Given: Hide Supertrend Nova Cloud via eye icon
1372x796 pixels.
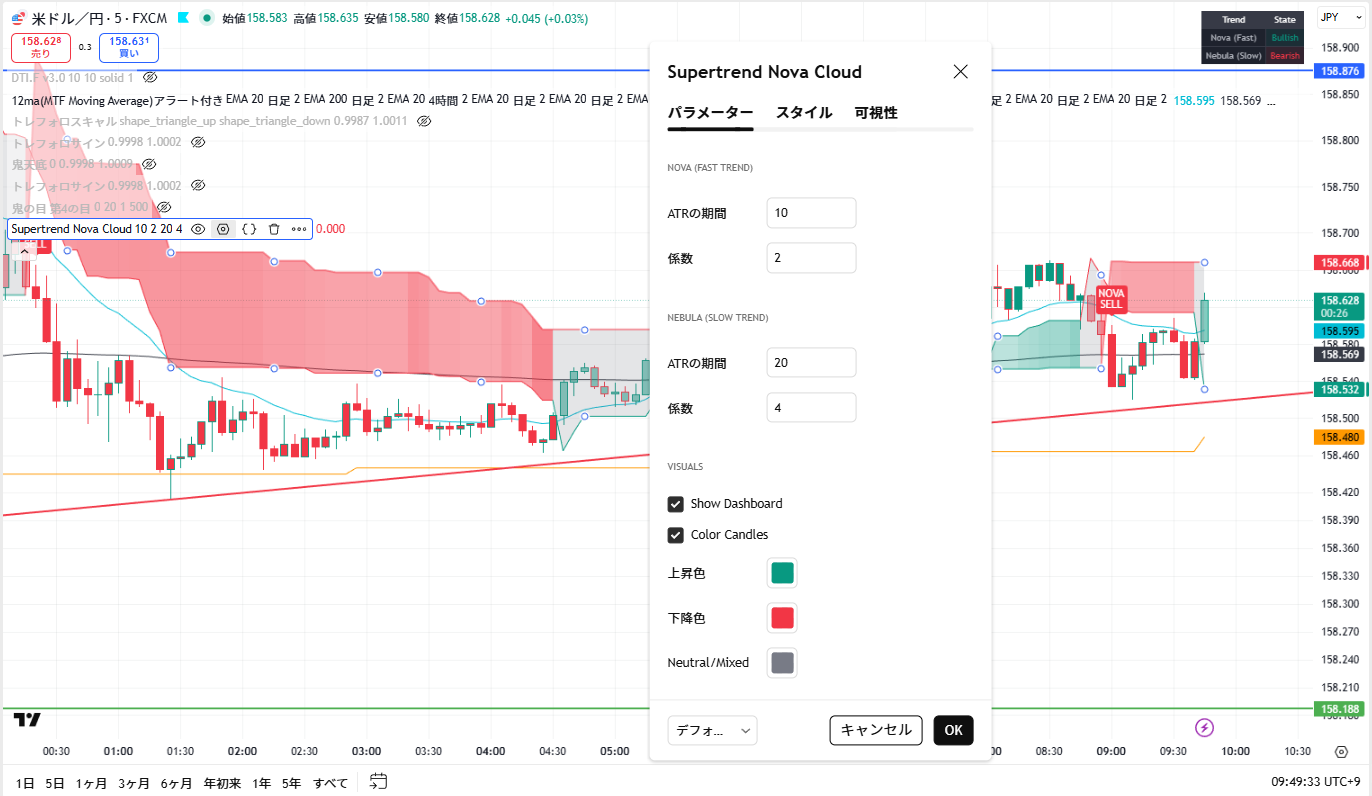Looking at the screenshot, I should [198, 229].
